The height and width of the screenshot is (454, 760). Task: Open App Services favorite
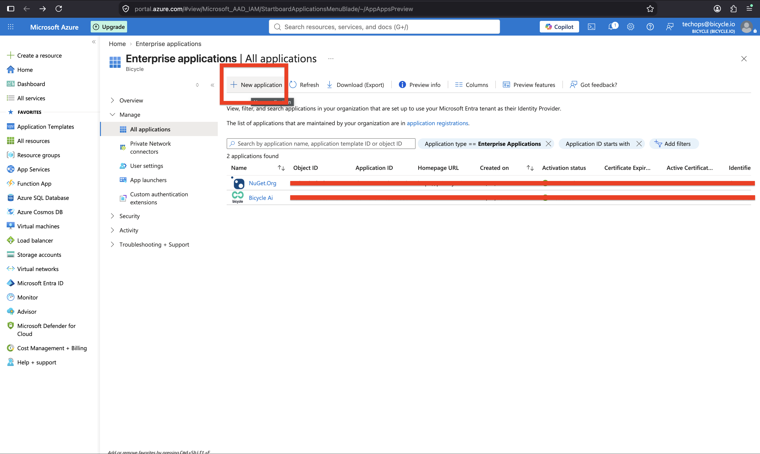coord(28,169)
